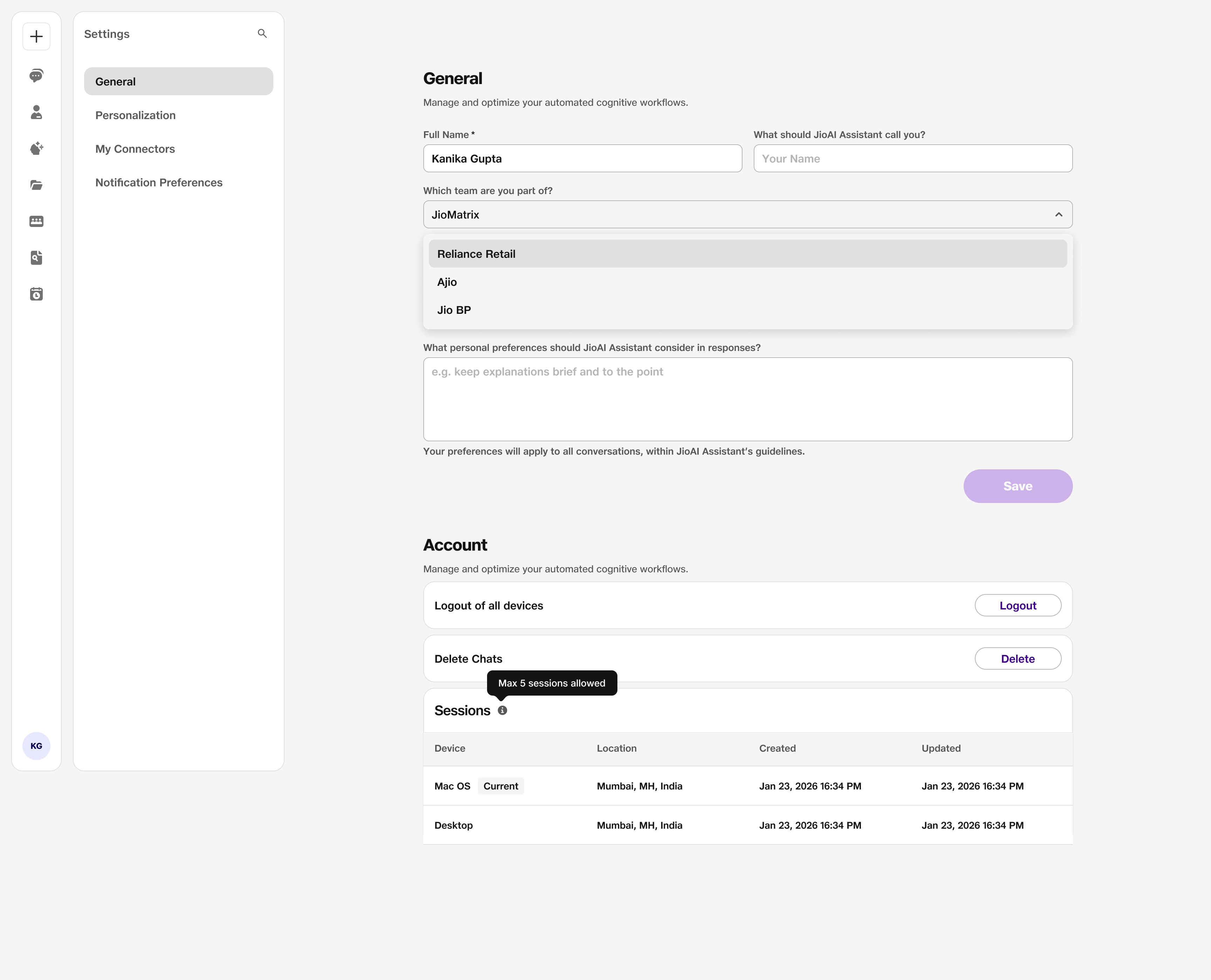Click the Created date in the Mac OS row
1211x980 pixels.
[x=810, y=786]
